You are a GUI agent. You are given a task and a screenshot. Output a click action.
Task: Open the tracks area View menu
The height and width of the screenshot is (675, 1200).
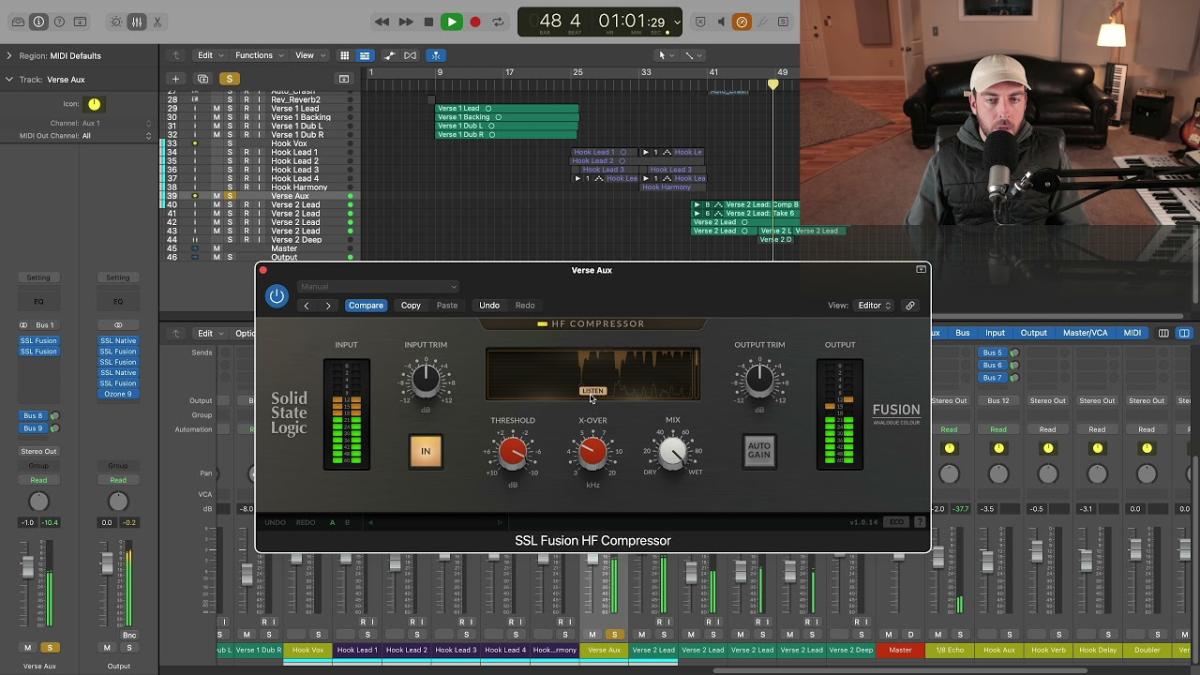click(x=308, y=55)
